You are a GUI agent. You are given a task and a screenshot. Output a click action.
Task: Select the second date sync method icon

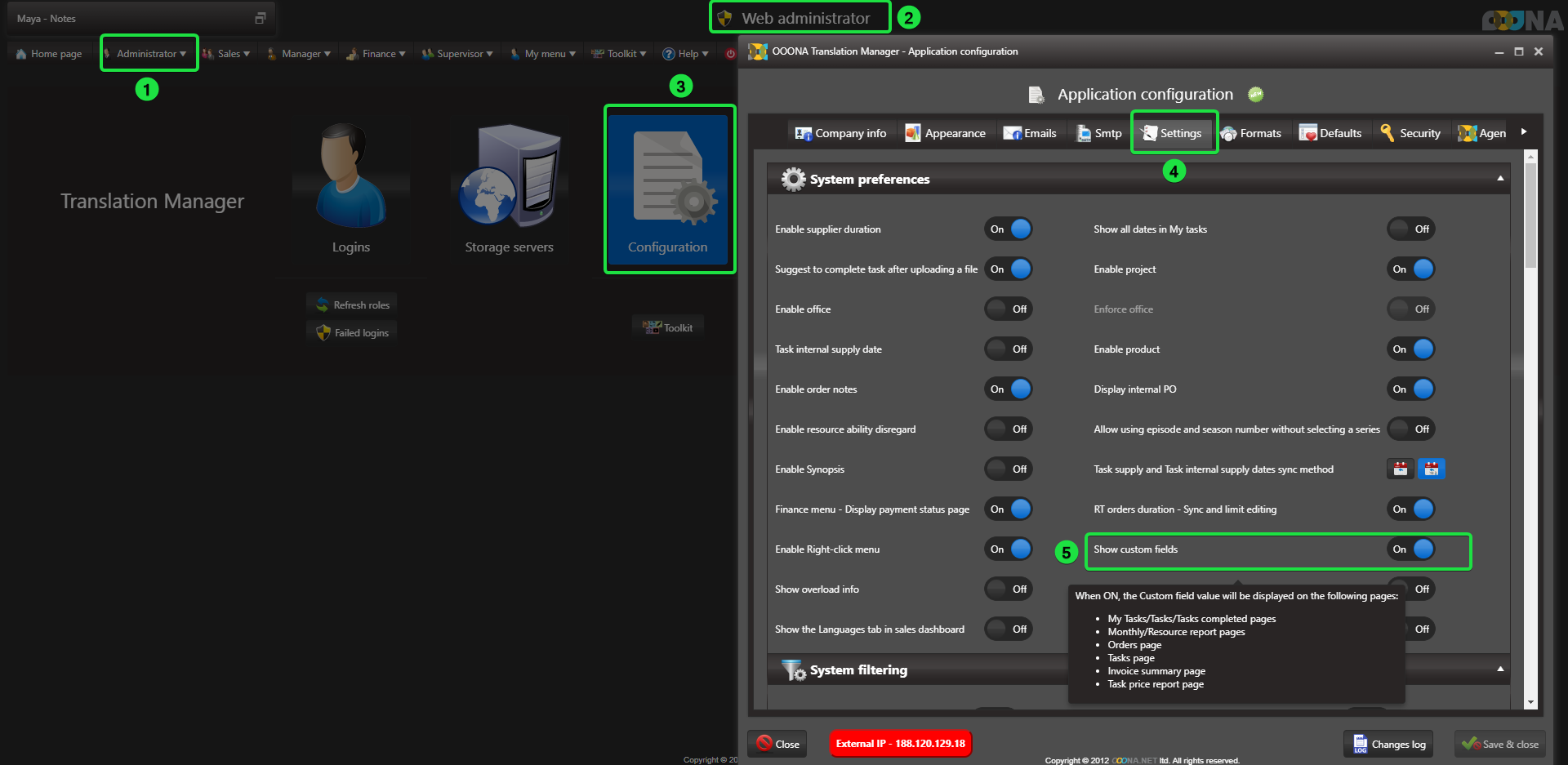[1431, 469]
